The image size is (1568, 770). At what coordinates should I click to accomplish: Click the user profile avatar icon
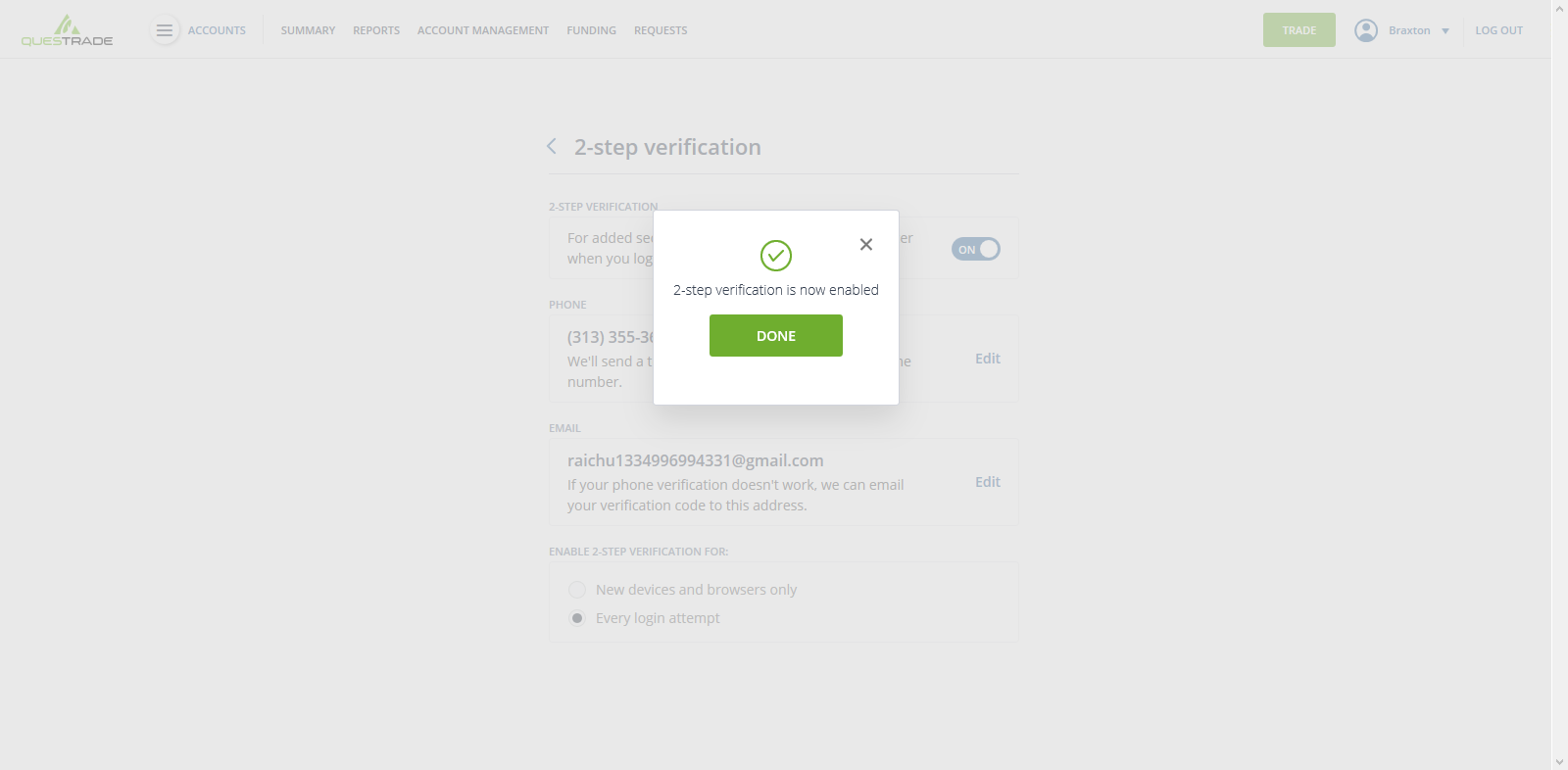pos(1366,30)
